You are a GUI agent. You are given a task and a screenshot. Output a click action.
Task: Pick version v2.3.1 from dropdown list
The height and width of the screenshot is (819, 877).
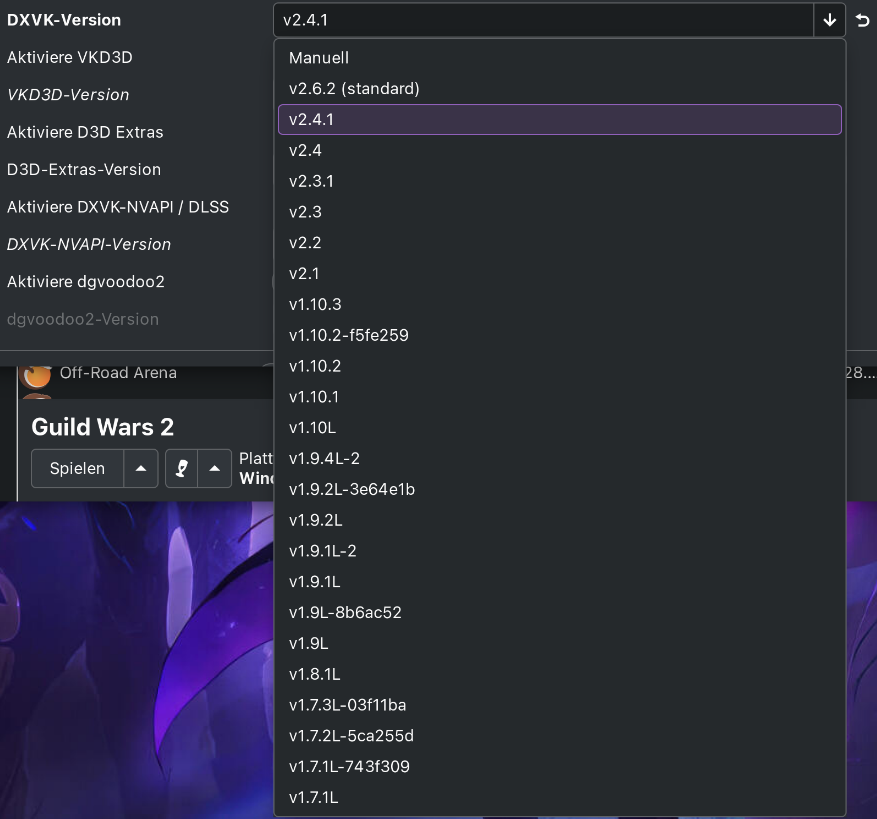coord(559,181)
